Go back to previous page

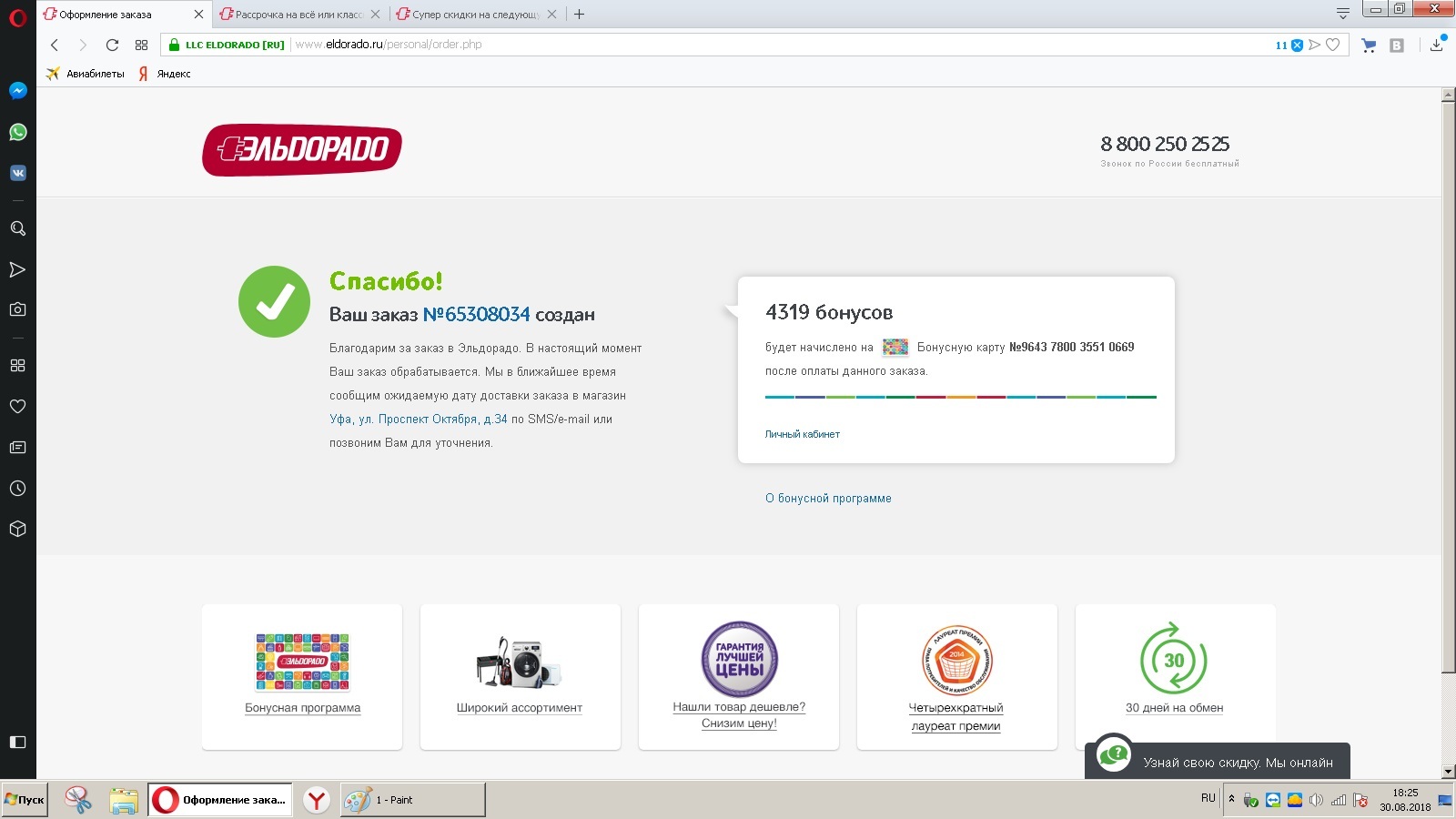pyautogui.click(x=55, y=45)
